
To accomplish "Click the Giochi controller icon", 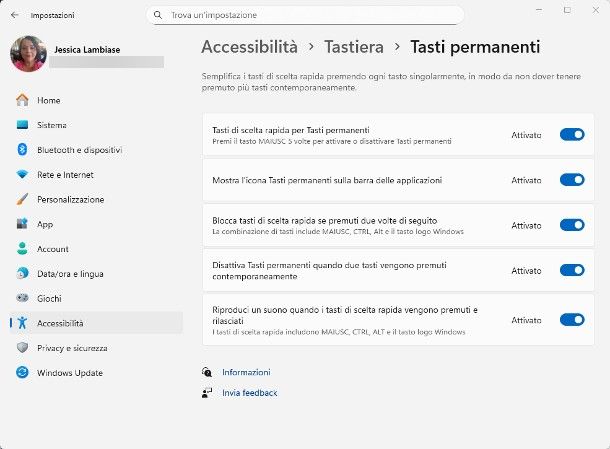I will point(22,298).
